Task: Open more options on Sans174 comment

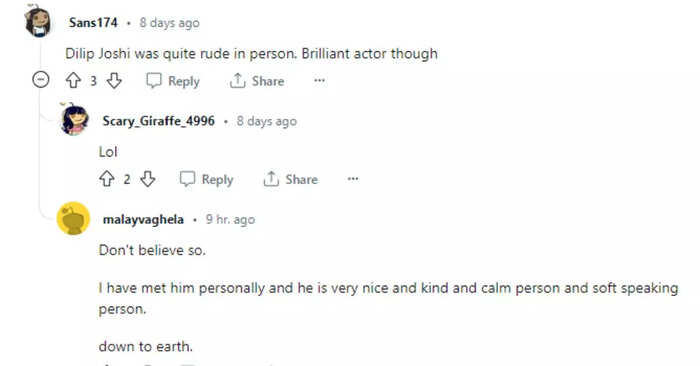Action: (x=319, y=81)
